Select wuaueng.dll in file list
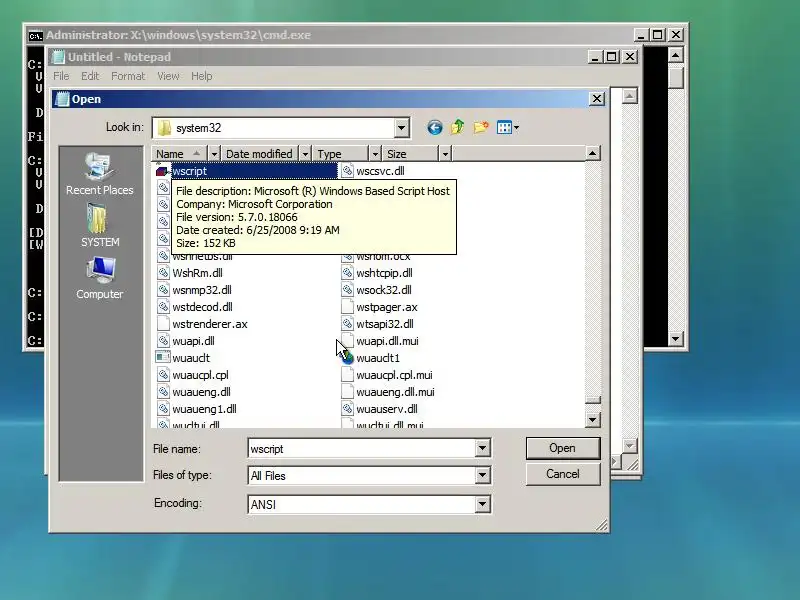800x600 pixels. [201, 392]
